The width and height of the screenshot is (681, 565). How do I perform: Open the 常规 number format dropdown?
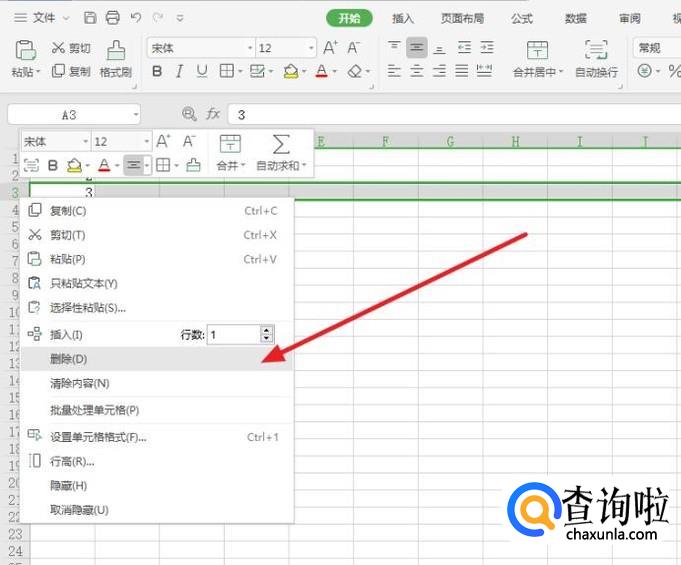click(657, 48)
